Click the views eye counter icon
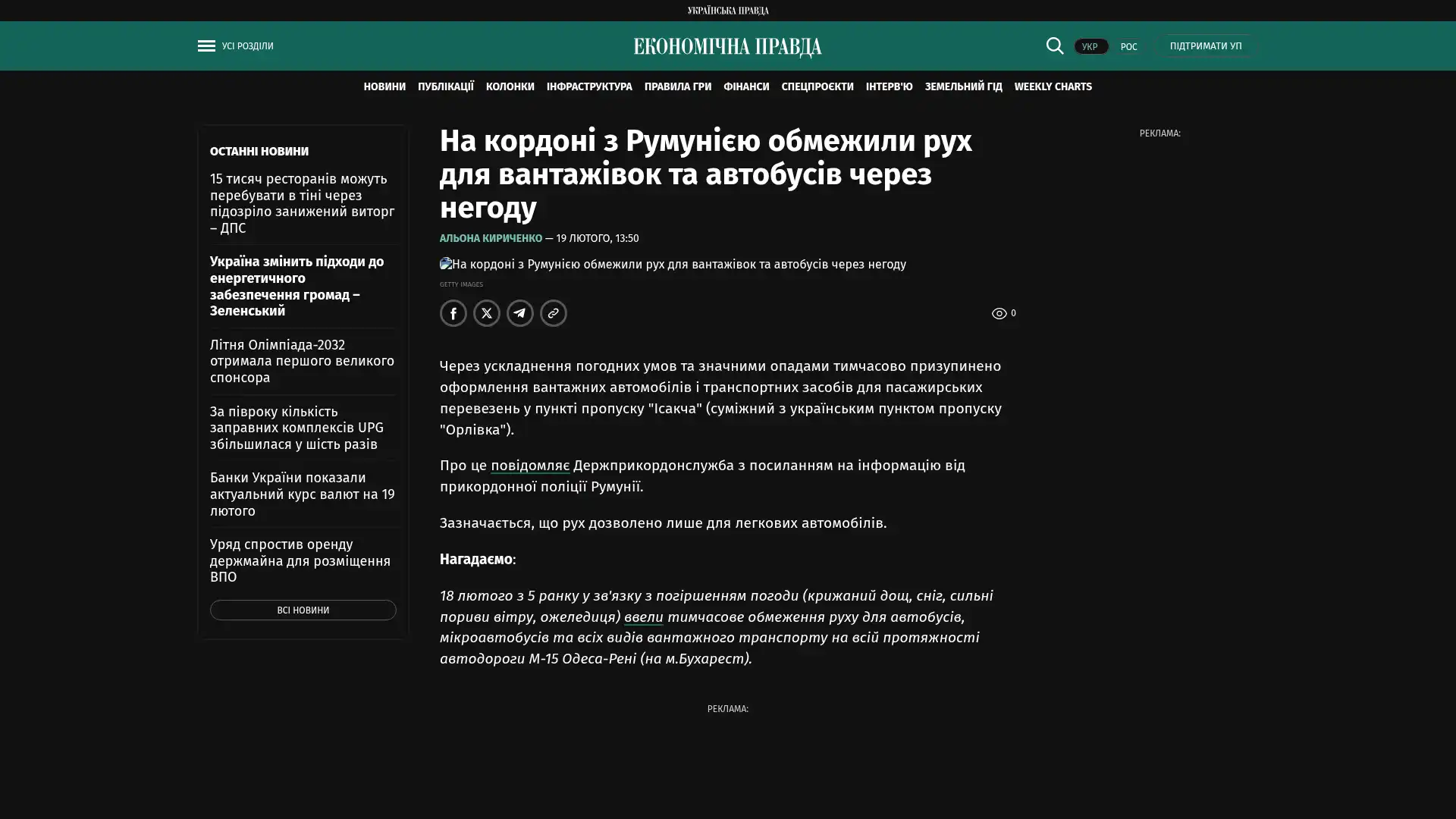Screen dimensions: 1456x819 tap(999, 313)
